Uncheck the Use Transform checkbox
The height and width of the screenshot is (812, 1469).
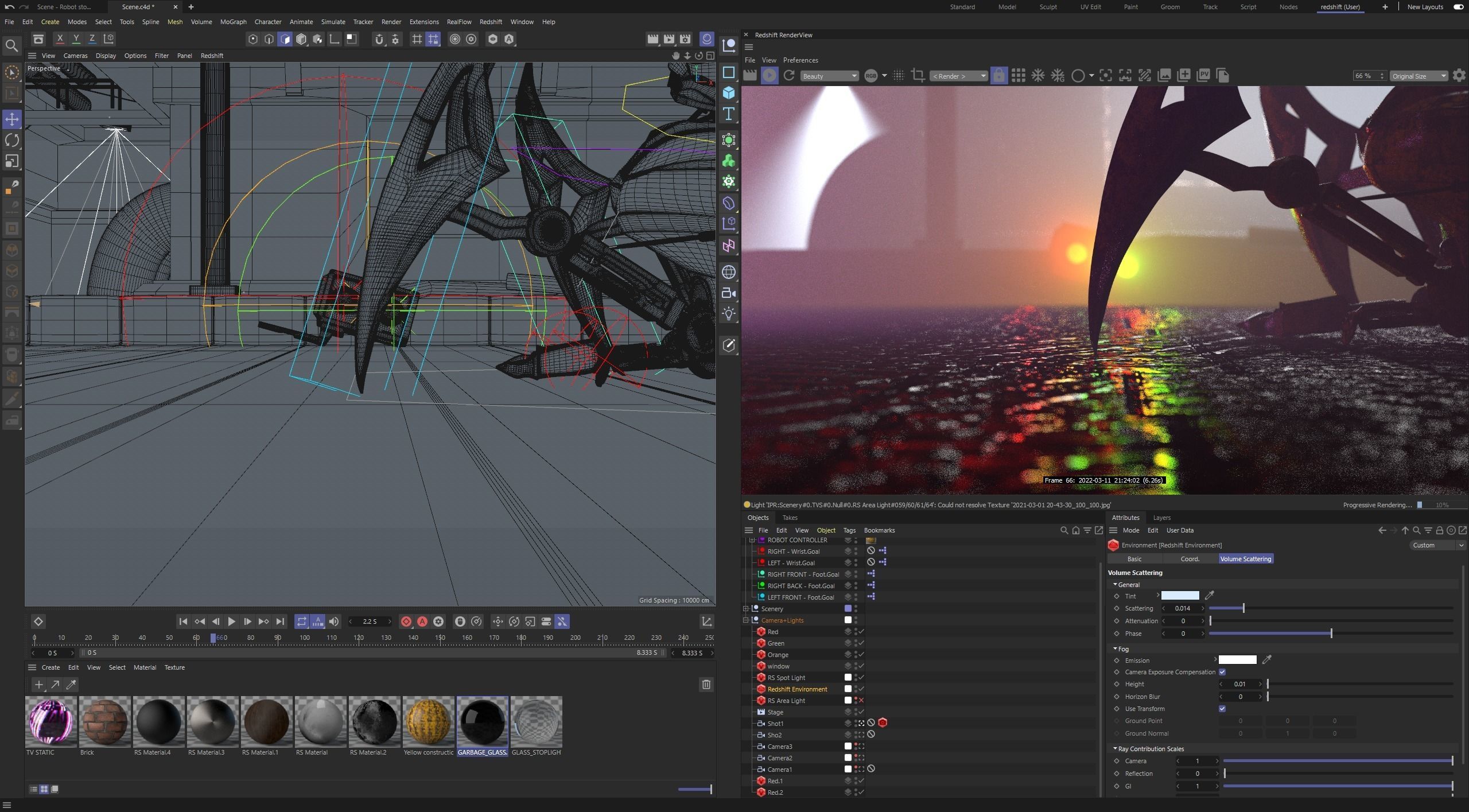1222,709
